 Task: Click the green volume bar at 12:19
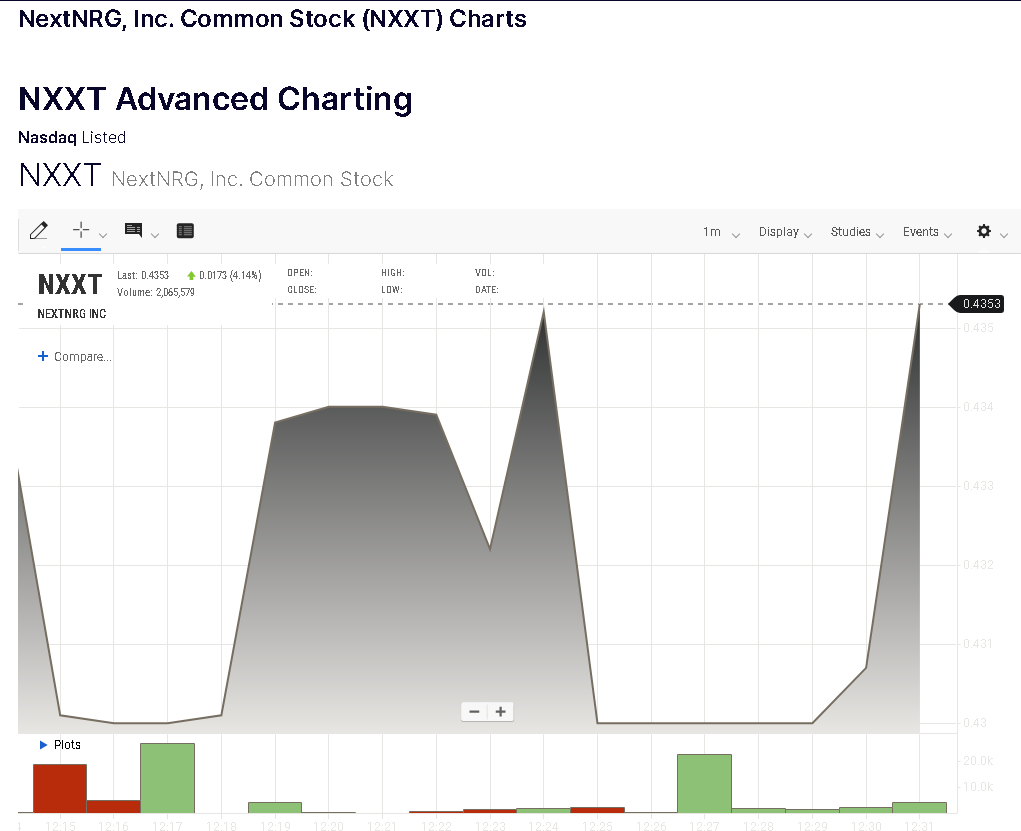click(x=275, y=808)
